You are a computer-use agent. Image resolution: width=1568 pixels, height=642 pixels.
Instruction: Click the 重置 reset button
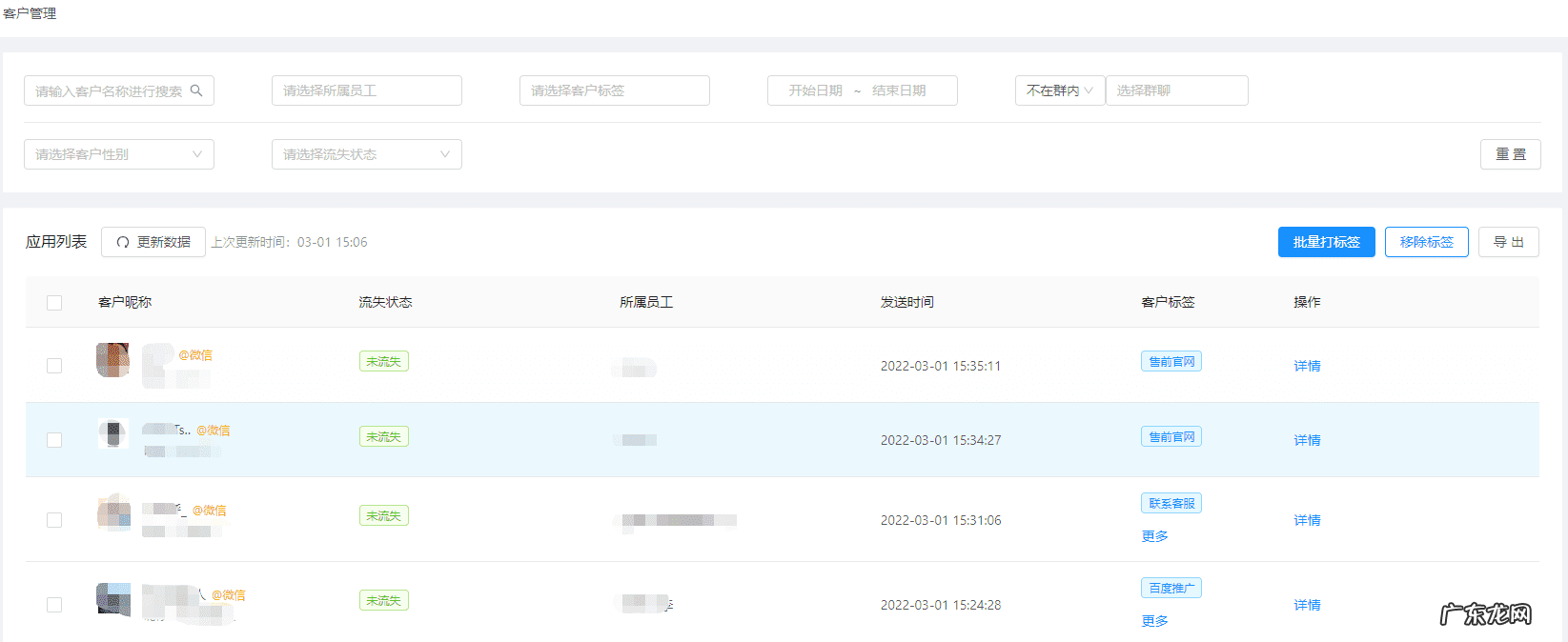[1511, 154]
